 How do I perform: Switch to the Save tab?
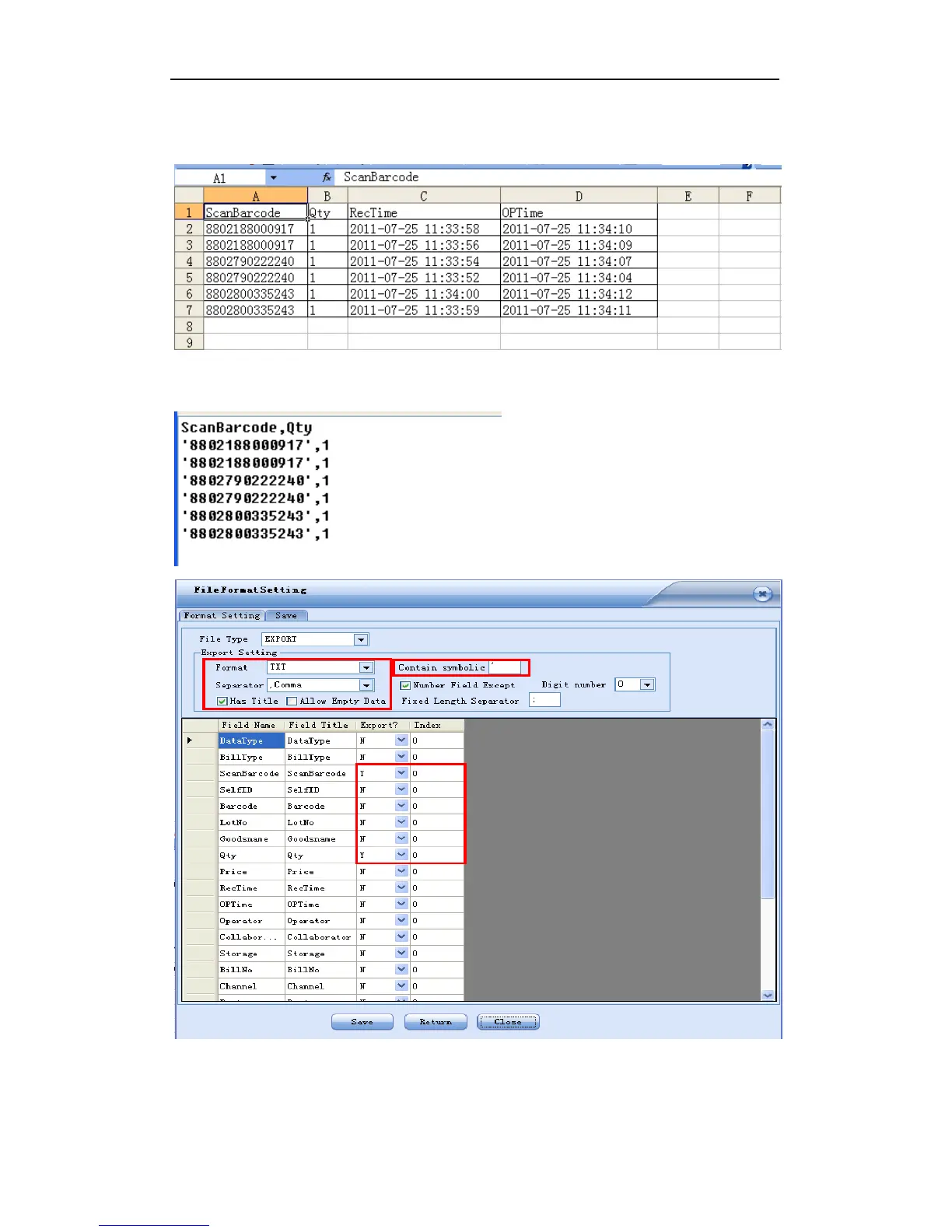pos(286,615)
